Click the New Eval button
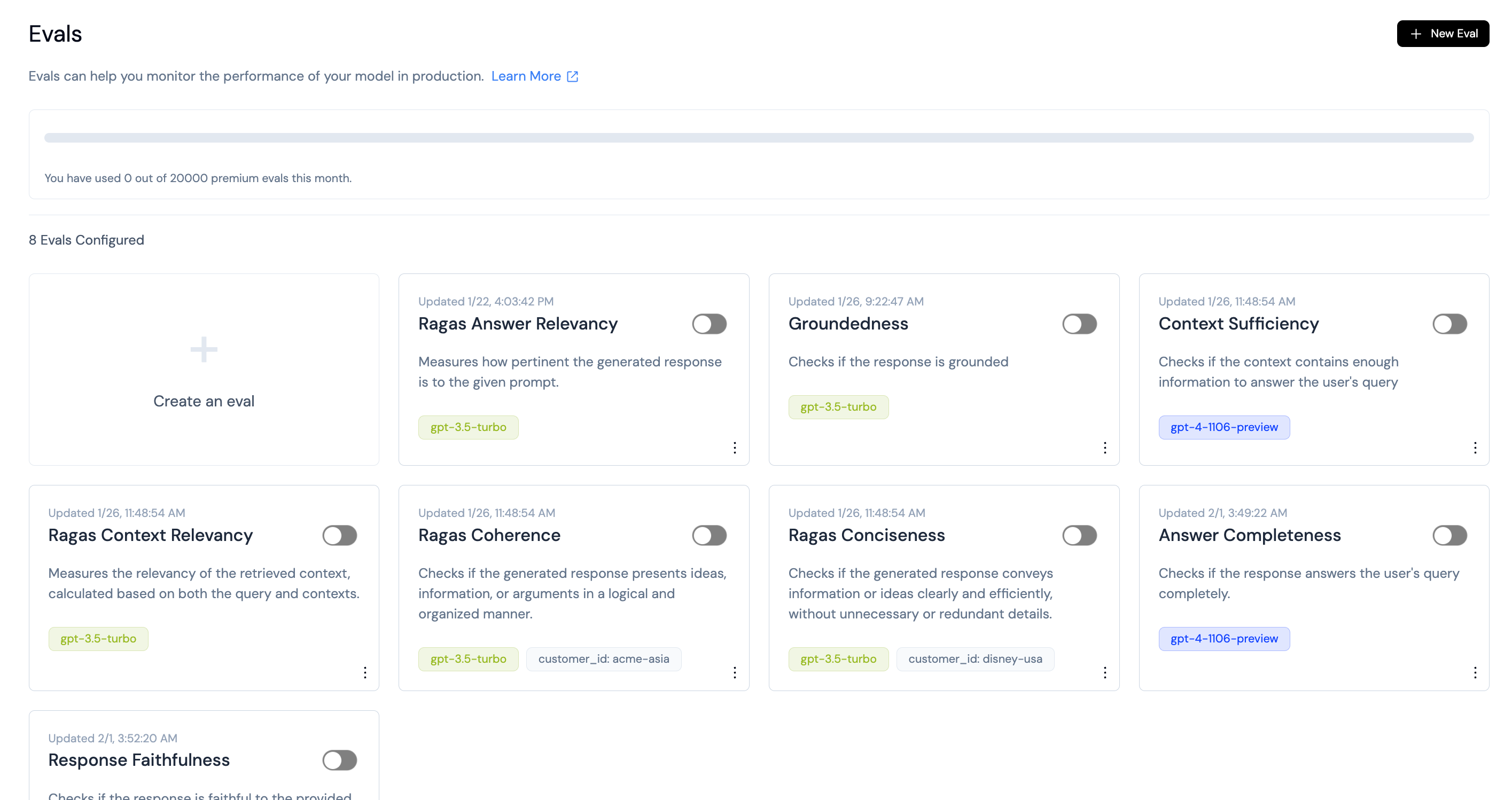 (x=1442, y=34)
